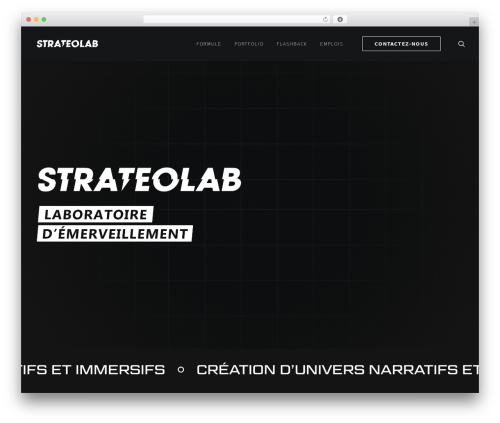
Task: Navigate to the Emplois section
Action: [331, 44]
